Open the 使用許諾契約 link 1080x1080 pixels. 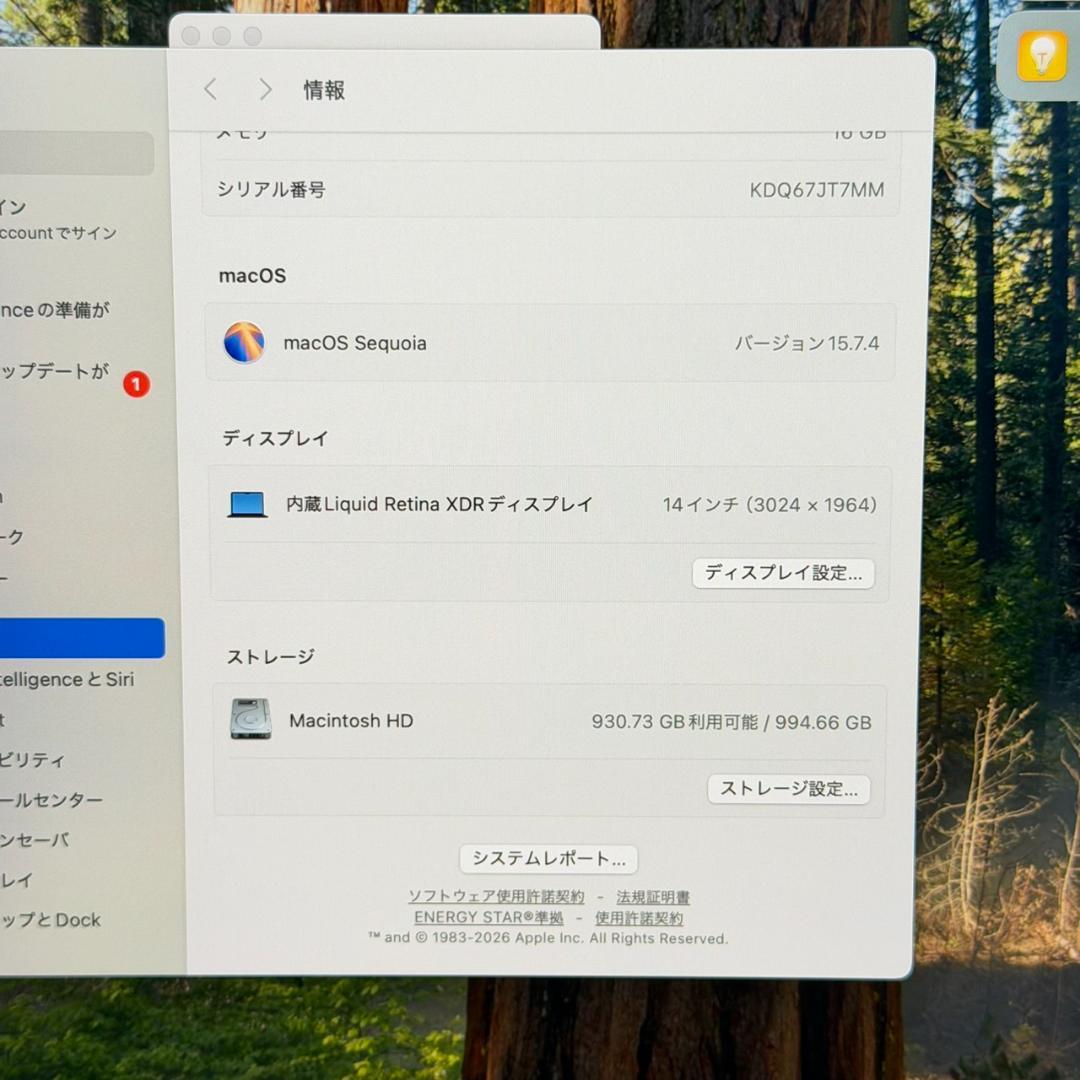640,917
